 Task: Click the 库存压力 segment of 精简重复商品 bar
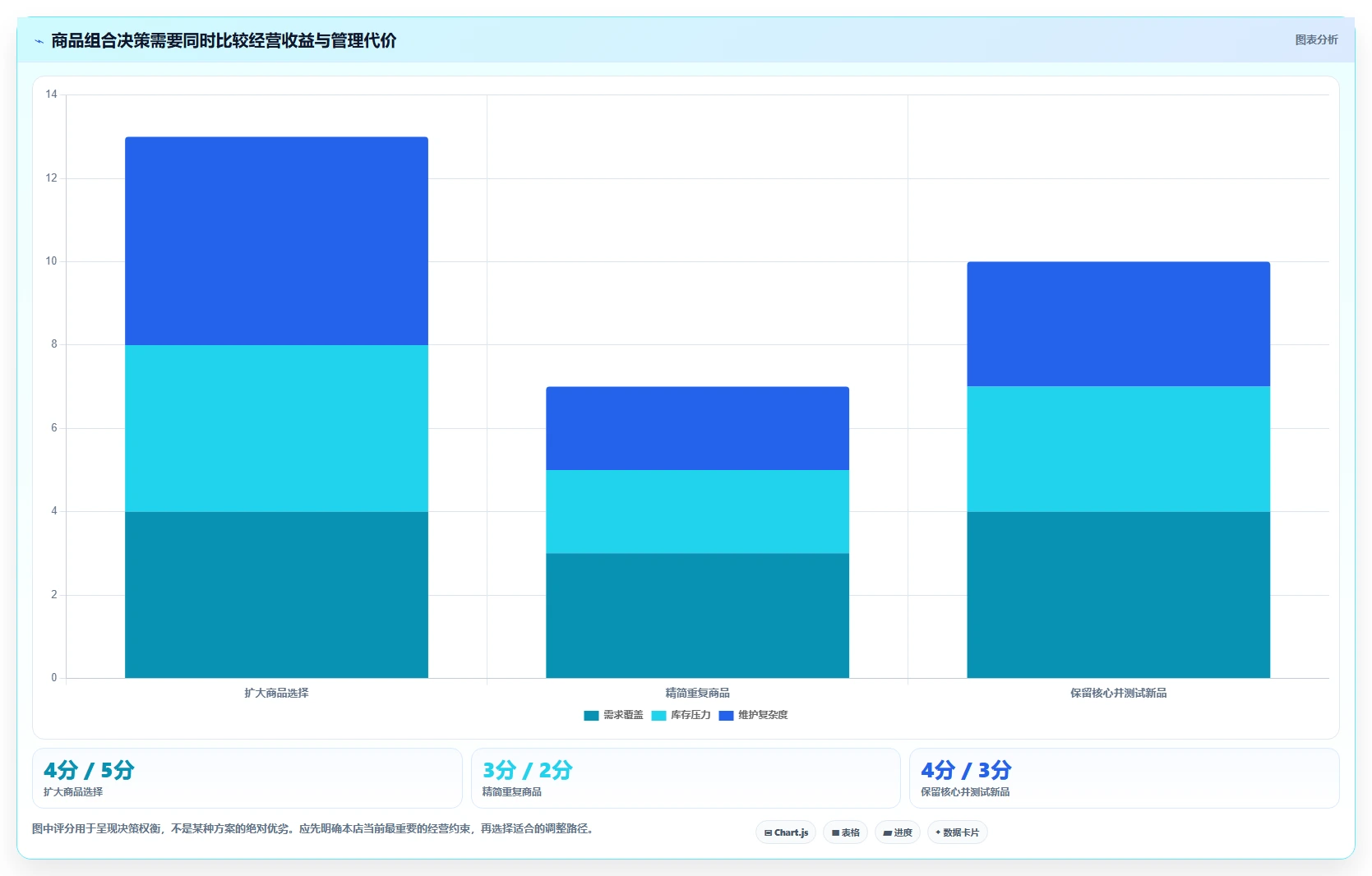pos(697,511)
